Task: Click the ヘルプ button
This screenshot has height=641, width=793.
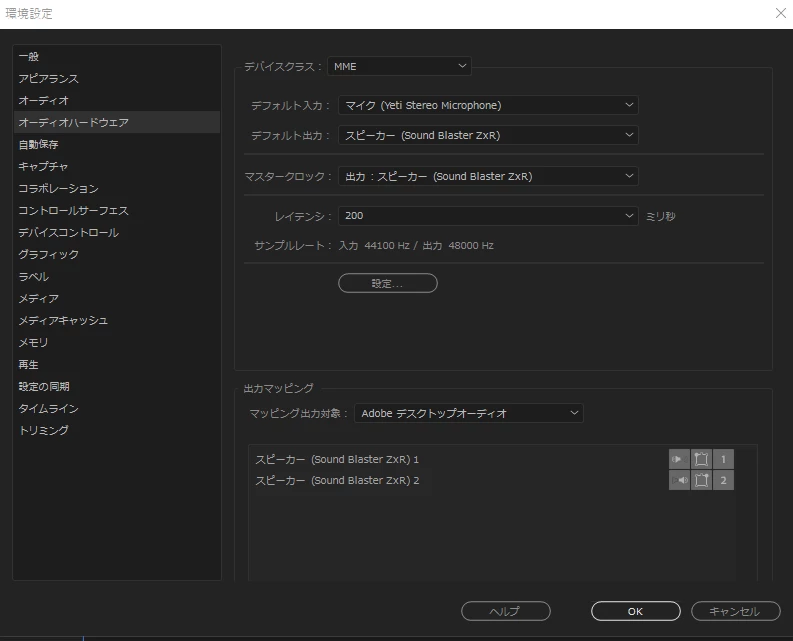Action: click(506, 611)
